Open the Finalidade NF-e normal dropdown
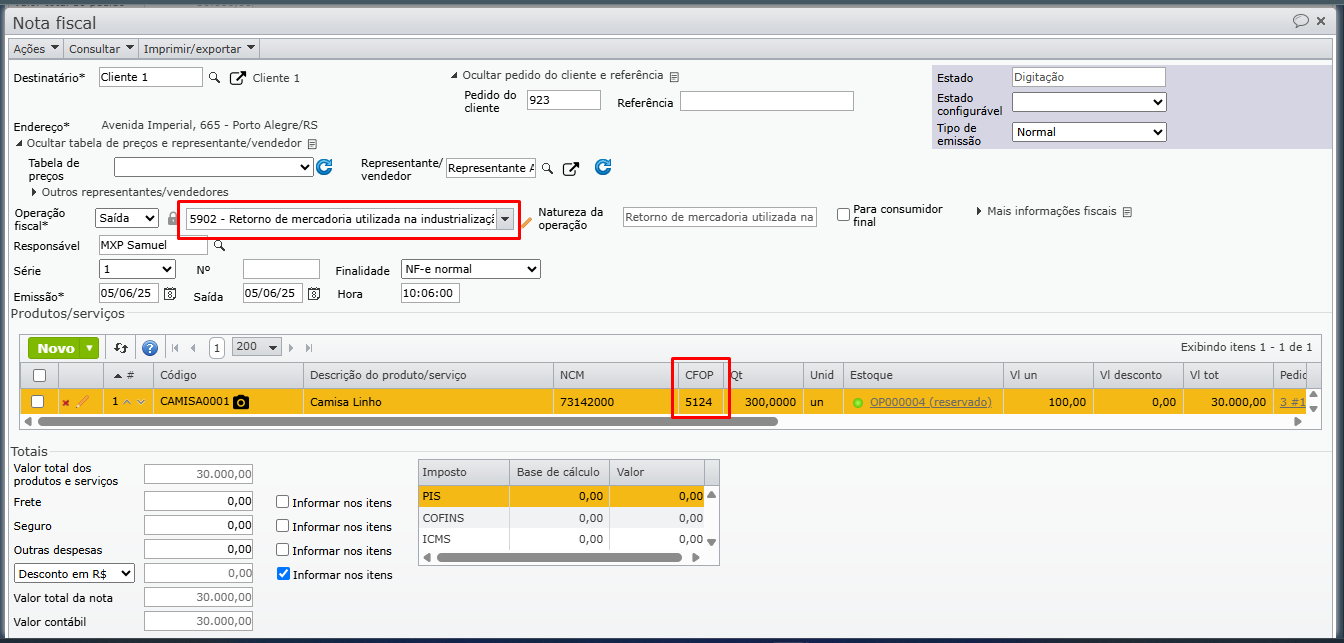 [x=470, y=269]
